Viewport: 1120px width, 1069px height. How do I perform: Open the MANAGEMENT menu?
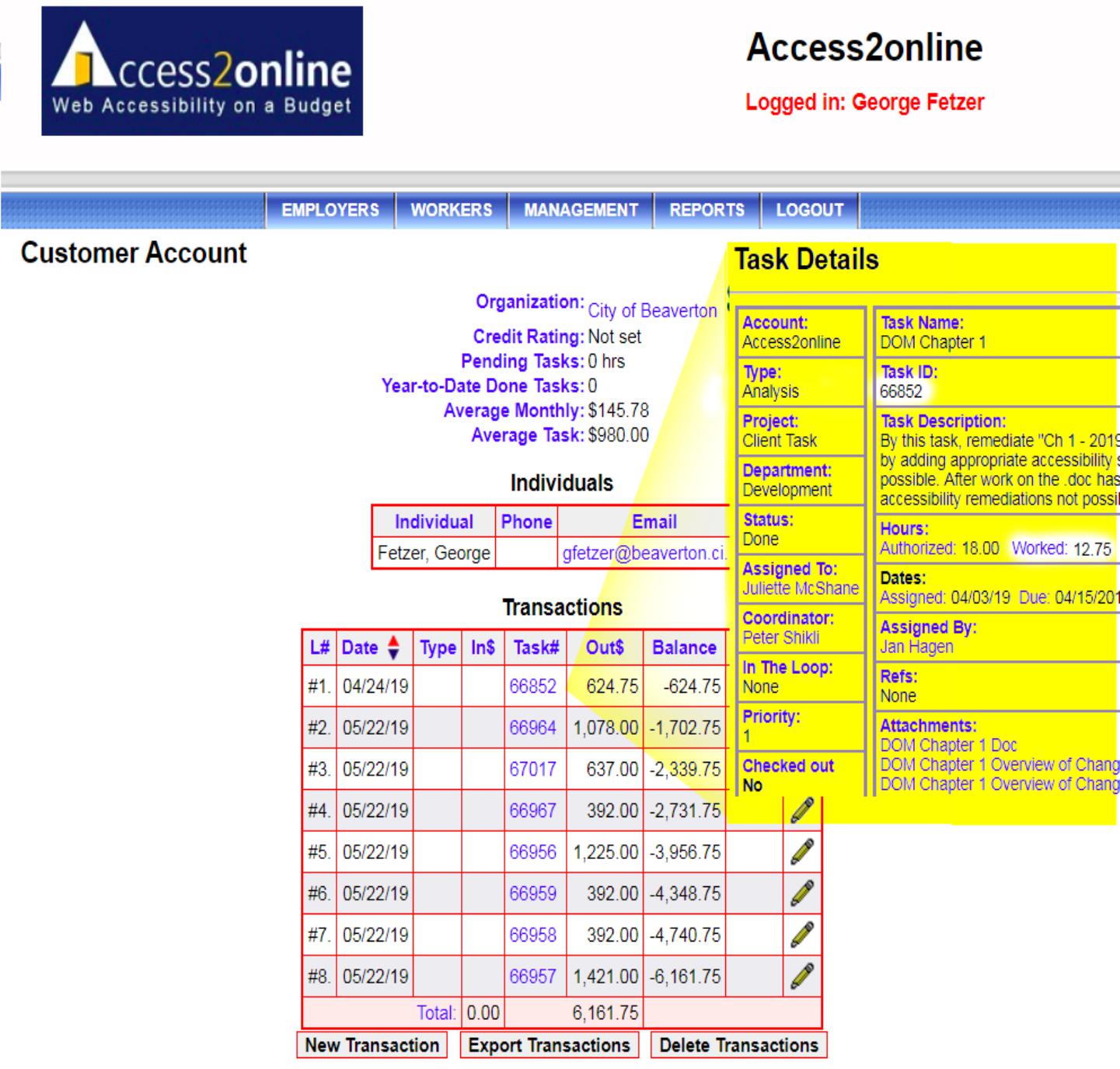pos(581,210)
